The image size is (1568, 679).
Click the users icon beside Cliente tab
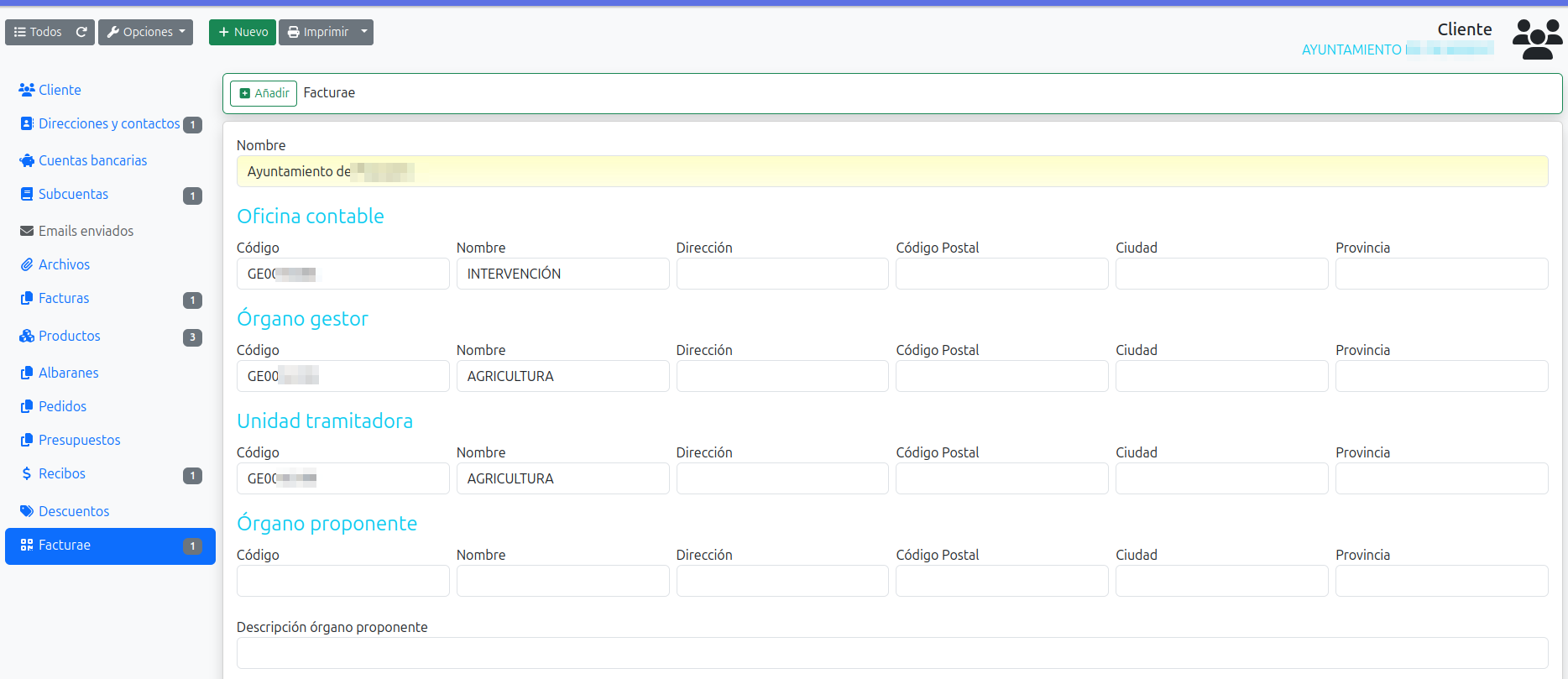(27, 90)
